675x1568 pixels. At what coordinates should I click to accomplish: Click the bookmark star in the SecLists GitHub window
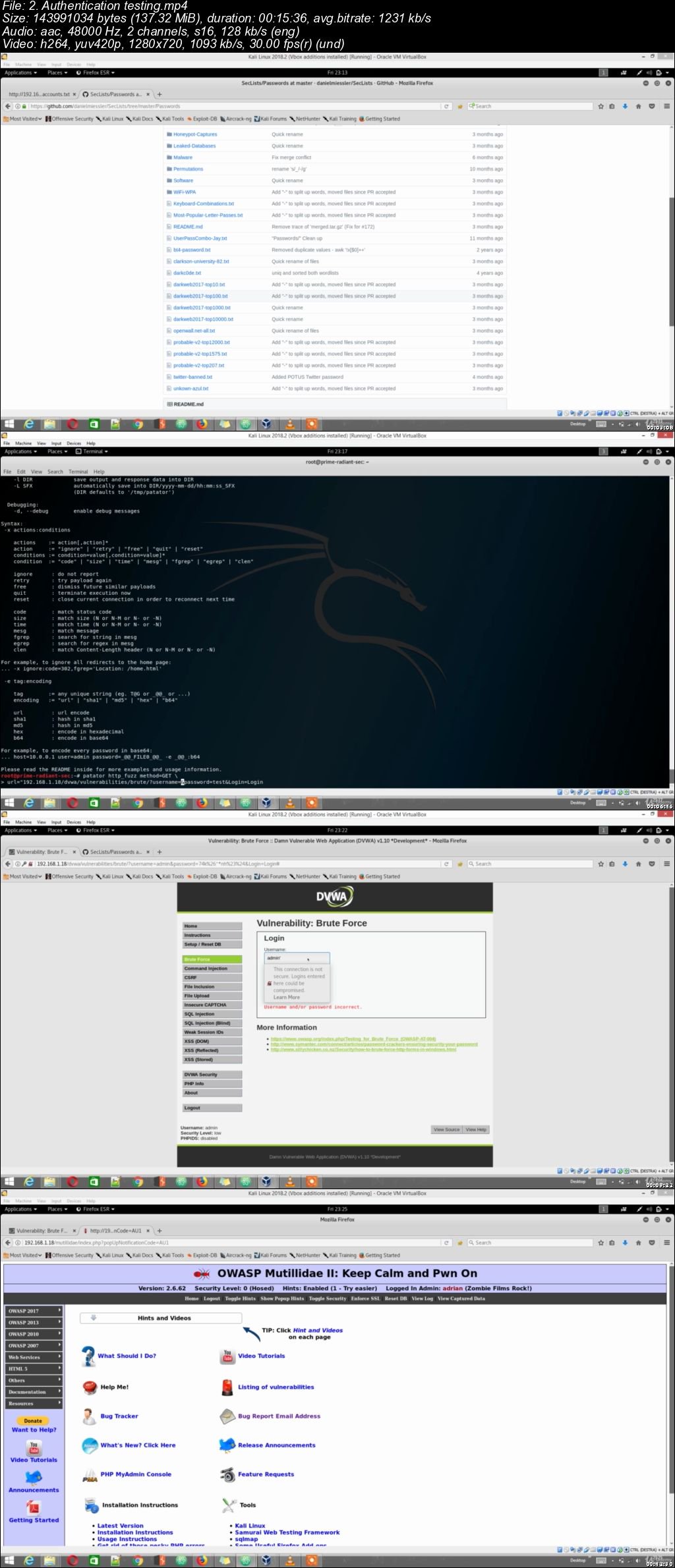pyautogui.click(x=601, y=106)
